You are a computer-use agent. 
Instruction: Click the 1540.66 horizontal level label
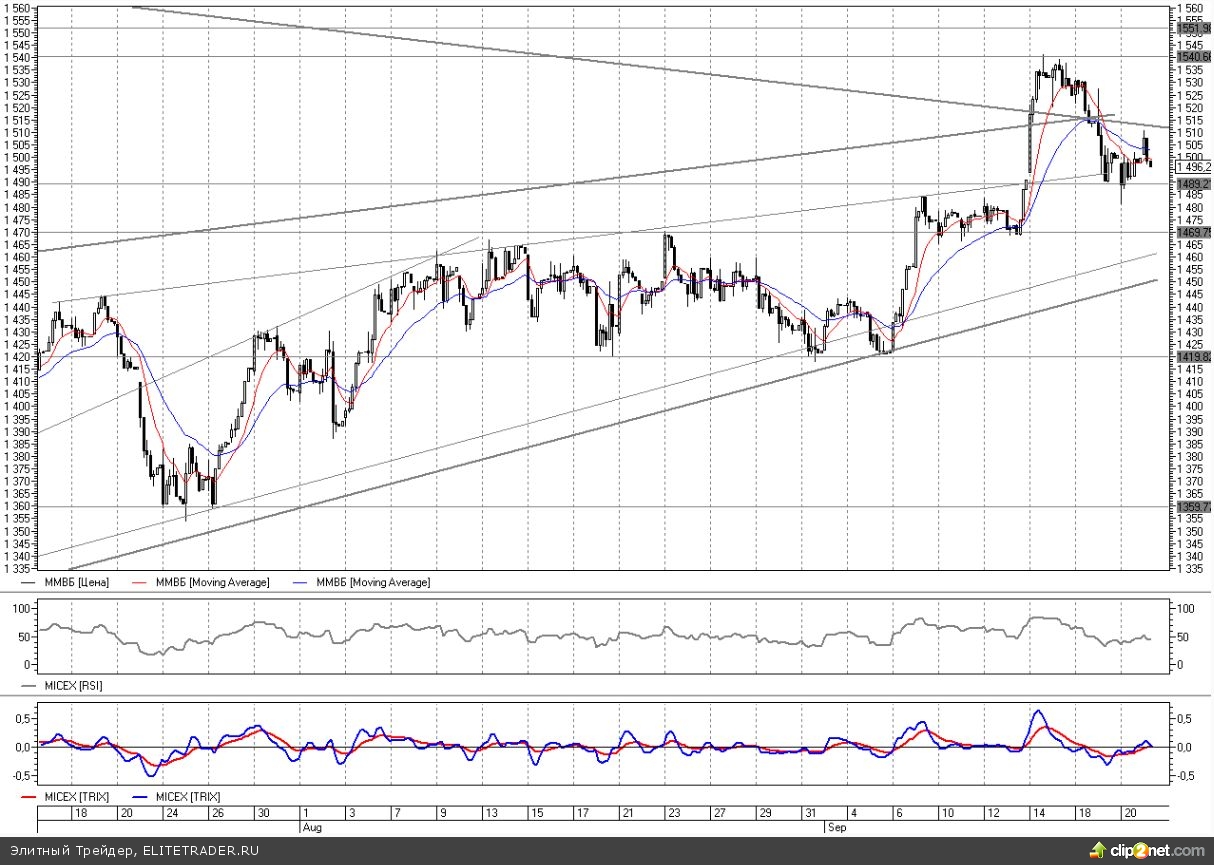point(1191,57)
